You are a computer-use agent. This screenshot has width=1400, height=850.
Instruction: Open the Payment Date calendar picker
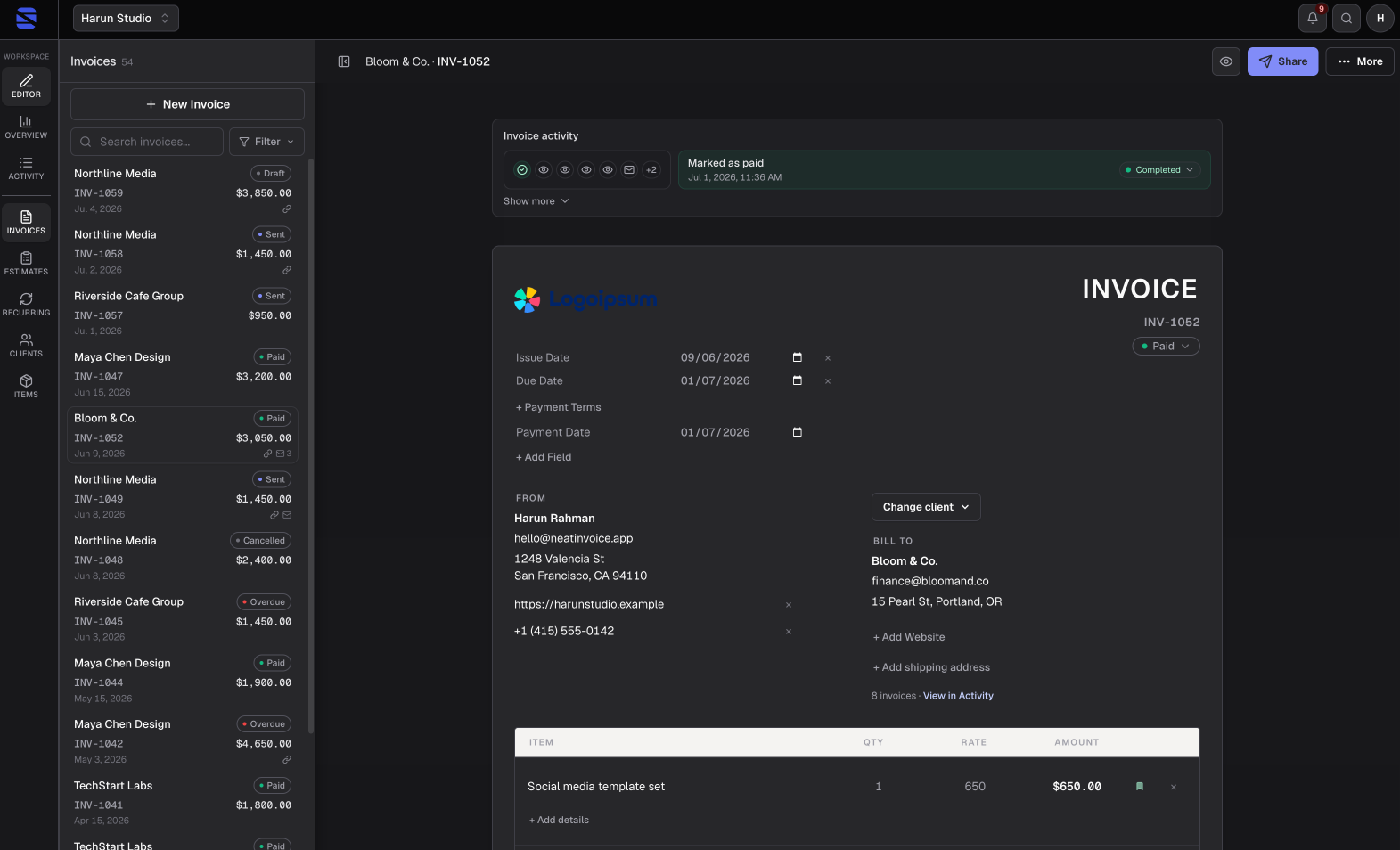[x=798, y=432]
